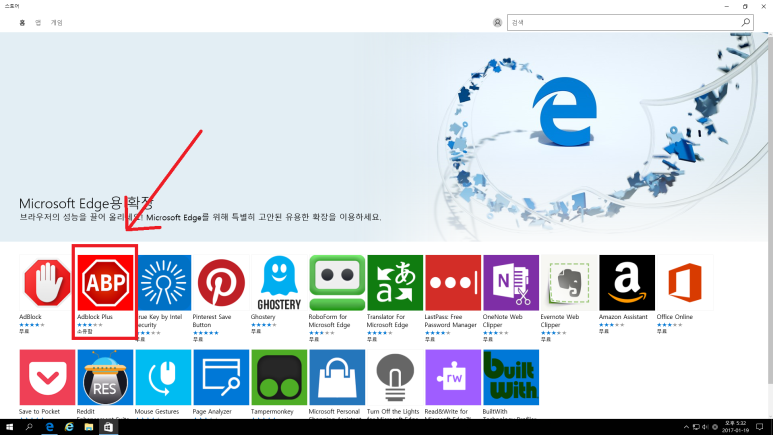This screenshot has width=773, height=435.
Task: Open the Action Center notifications
Action: pyautogui.click(x=760, y=427)
